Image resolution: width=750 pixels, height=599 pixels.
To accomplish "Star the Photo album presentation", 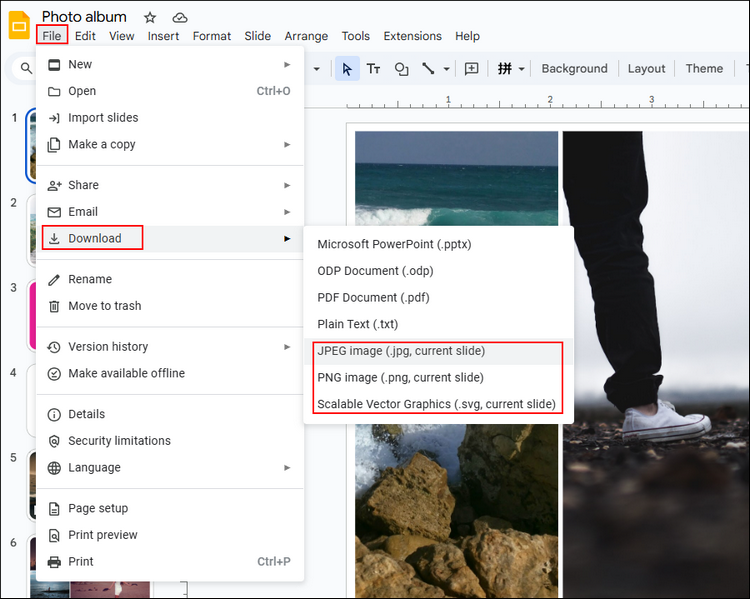I will tap(150, 18).
